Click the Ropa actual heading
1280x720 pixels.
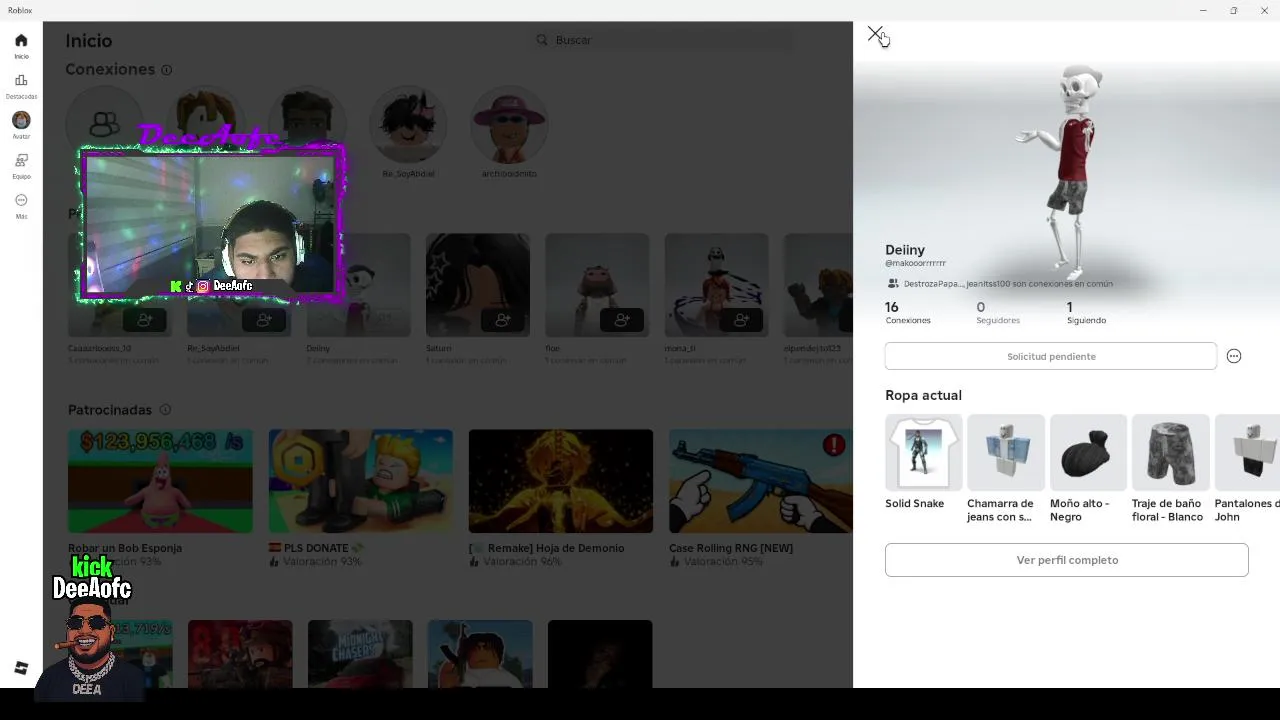point(923,395)
